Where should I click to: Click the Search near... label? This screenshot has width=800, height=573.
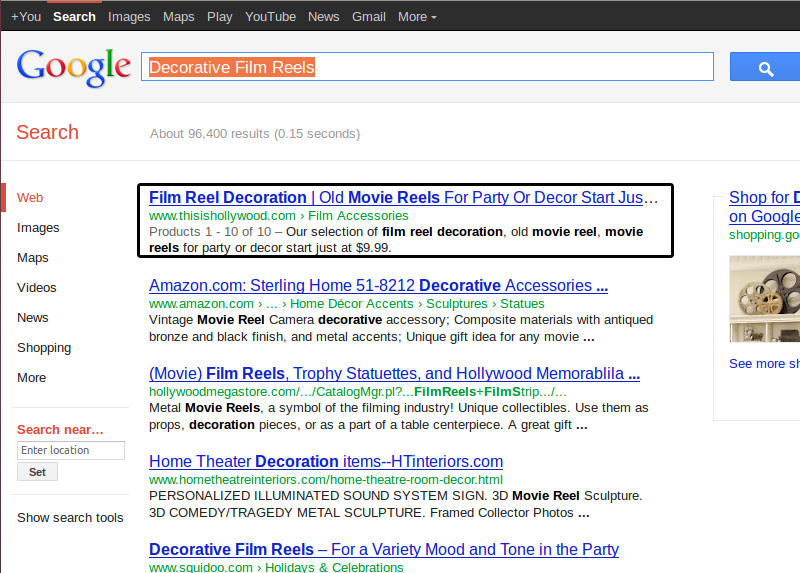[x=60, y=430]
